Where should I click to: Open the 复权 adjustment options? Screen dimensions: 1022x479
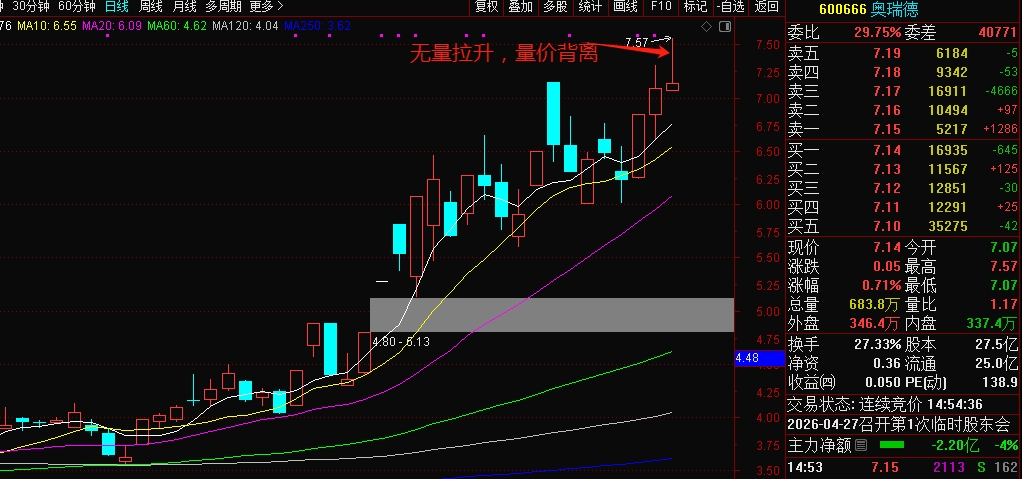[486, 7]
